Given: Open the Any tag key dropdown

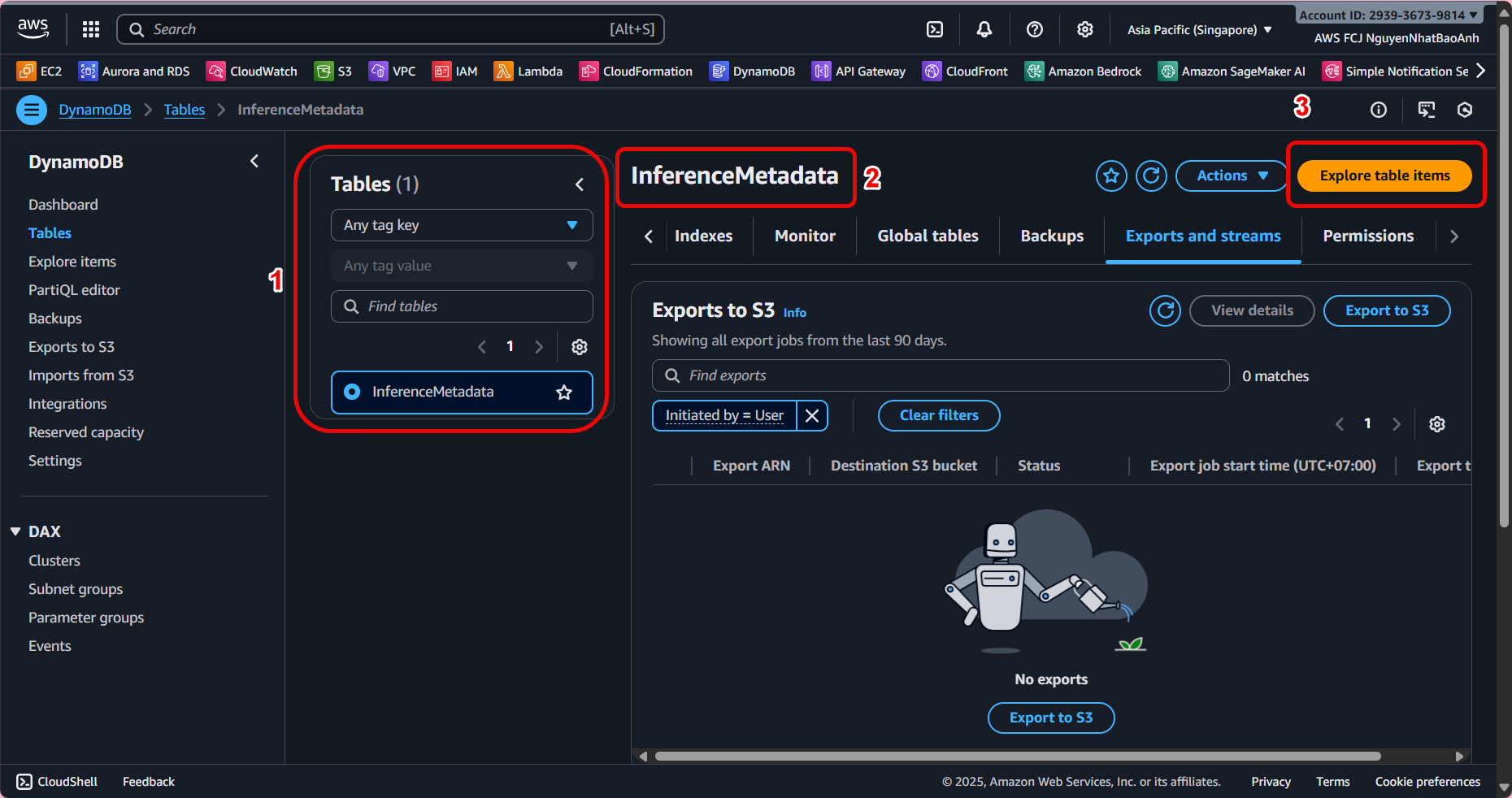Looking at the screenshot, I should tap(462, 225).
